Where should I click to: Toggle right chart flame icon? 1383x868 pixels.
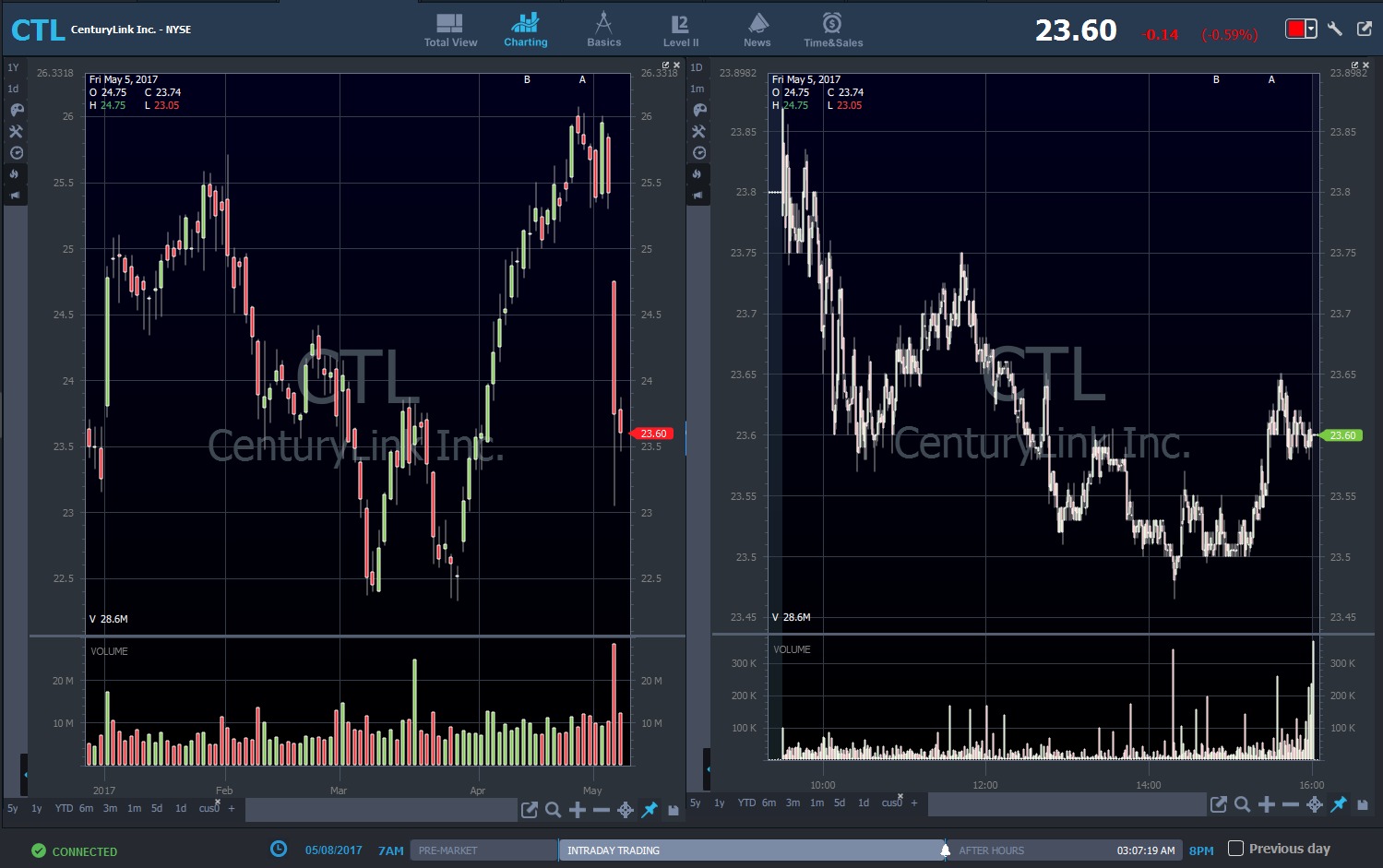(697, 174)
